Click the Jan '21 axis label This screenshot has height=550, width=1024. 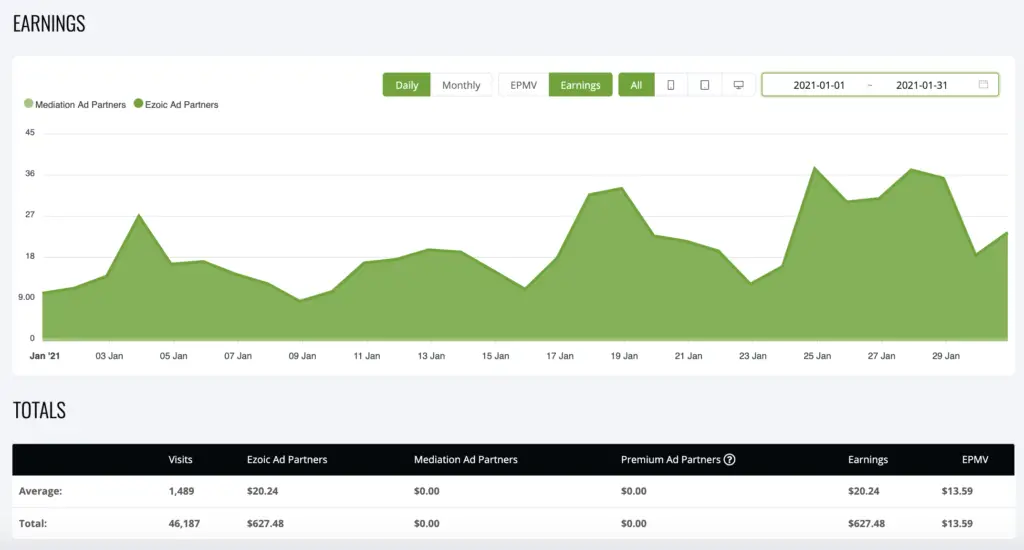(x=44, y=356)
